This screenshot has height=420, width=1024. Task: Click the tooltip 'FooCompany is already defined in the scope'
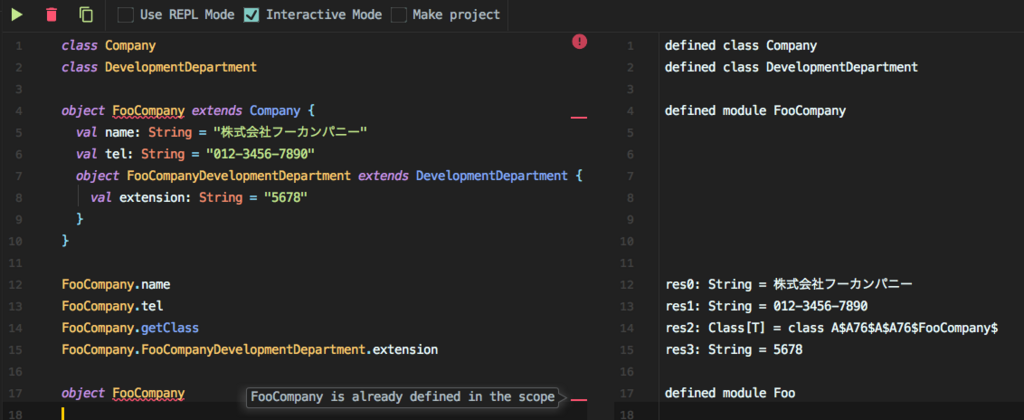point(402,397)
